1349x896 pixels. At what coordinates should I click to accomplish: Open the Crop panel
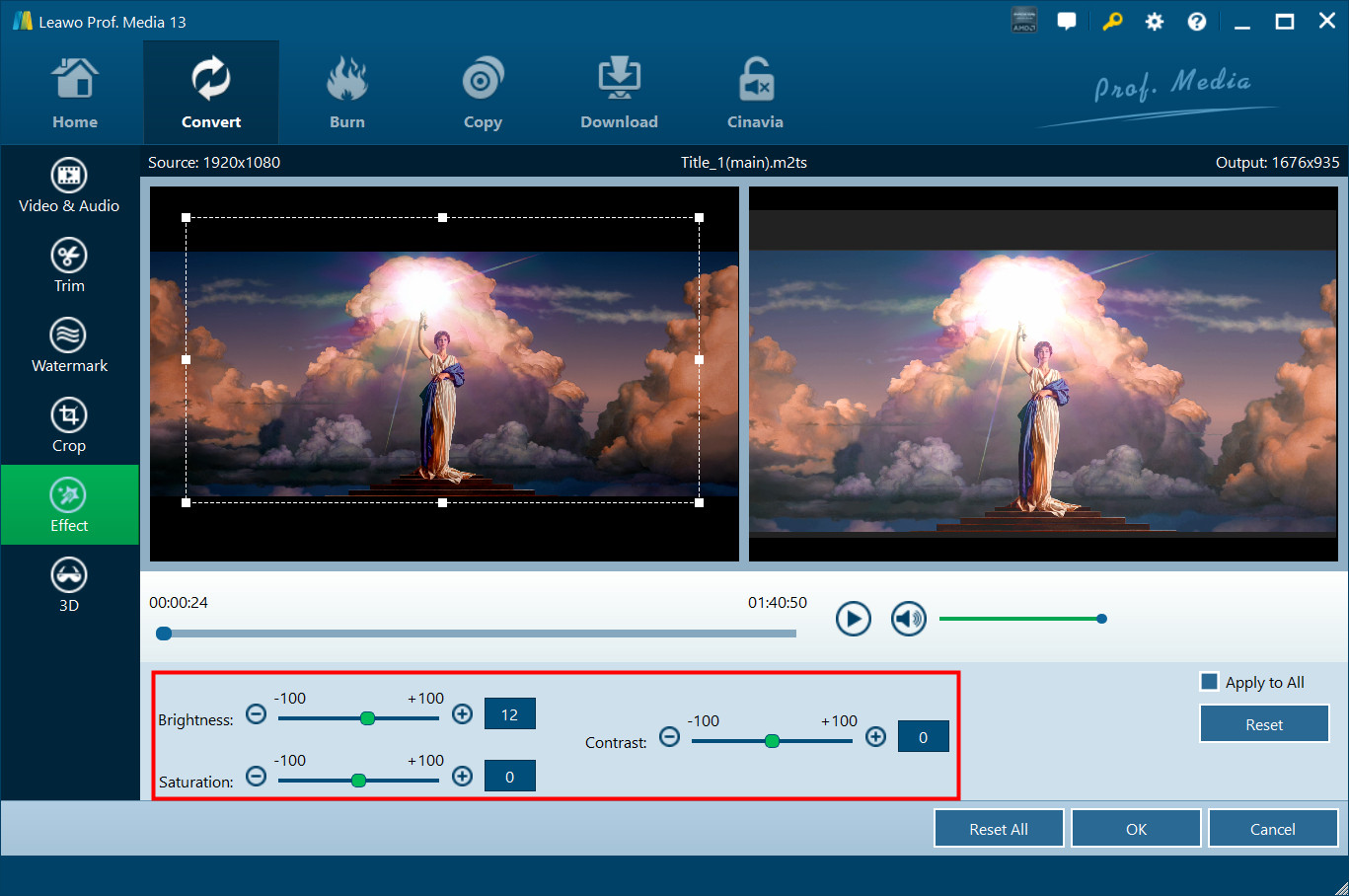click(69, 425)
